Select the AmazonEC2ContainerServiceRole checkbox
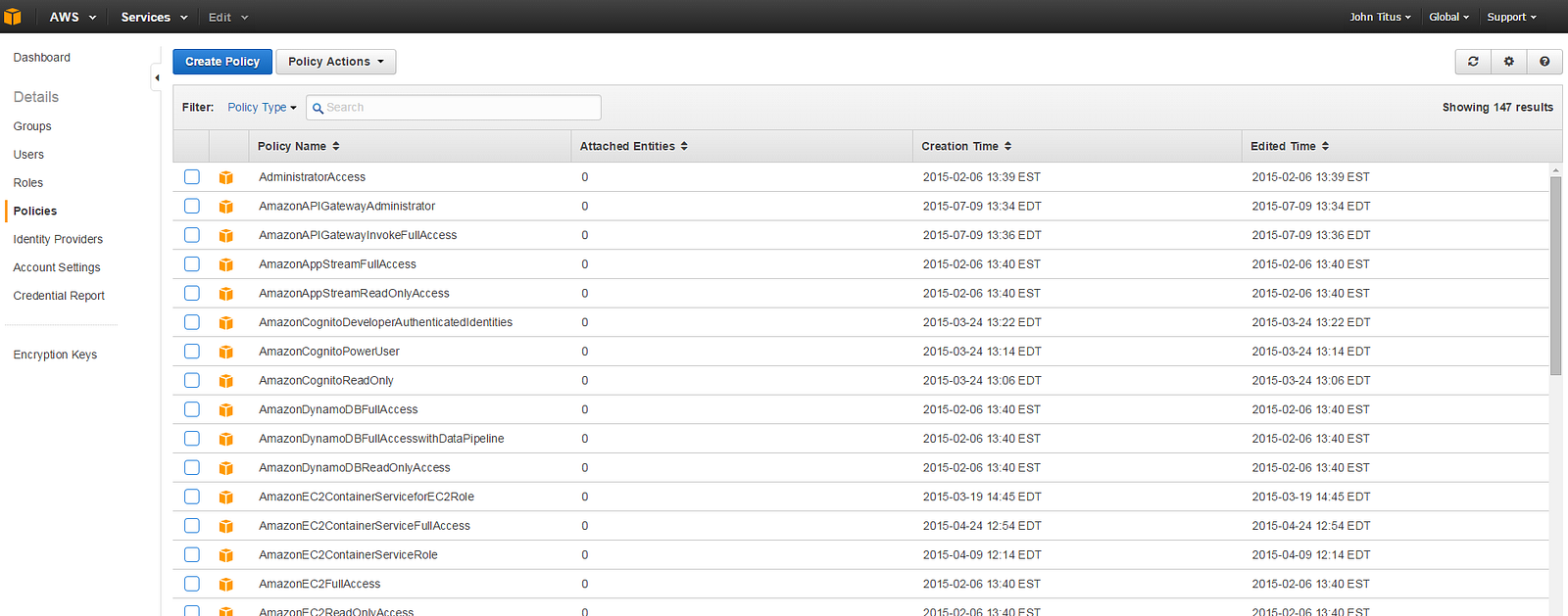Viewport: 1568px width, 616px height. point(192,554)
